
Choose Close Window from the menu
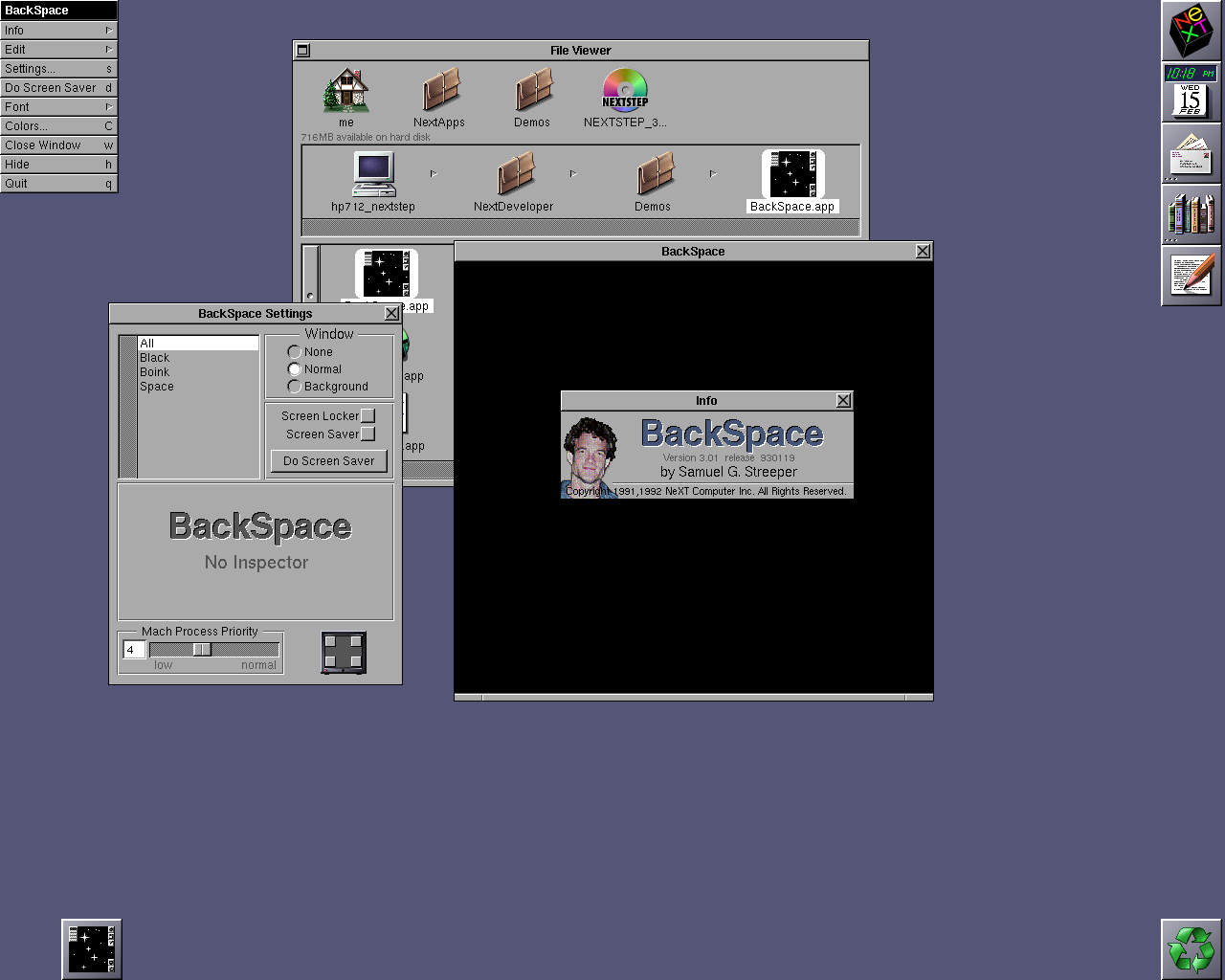pyautogui.click(x=58, y=145)
